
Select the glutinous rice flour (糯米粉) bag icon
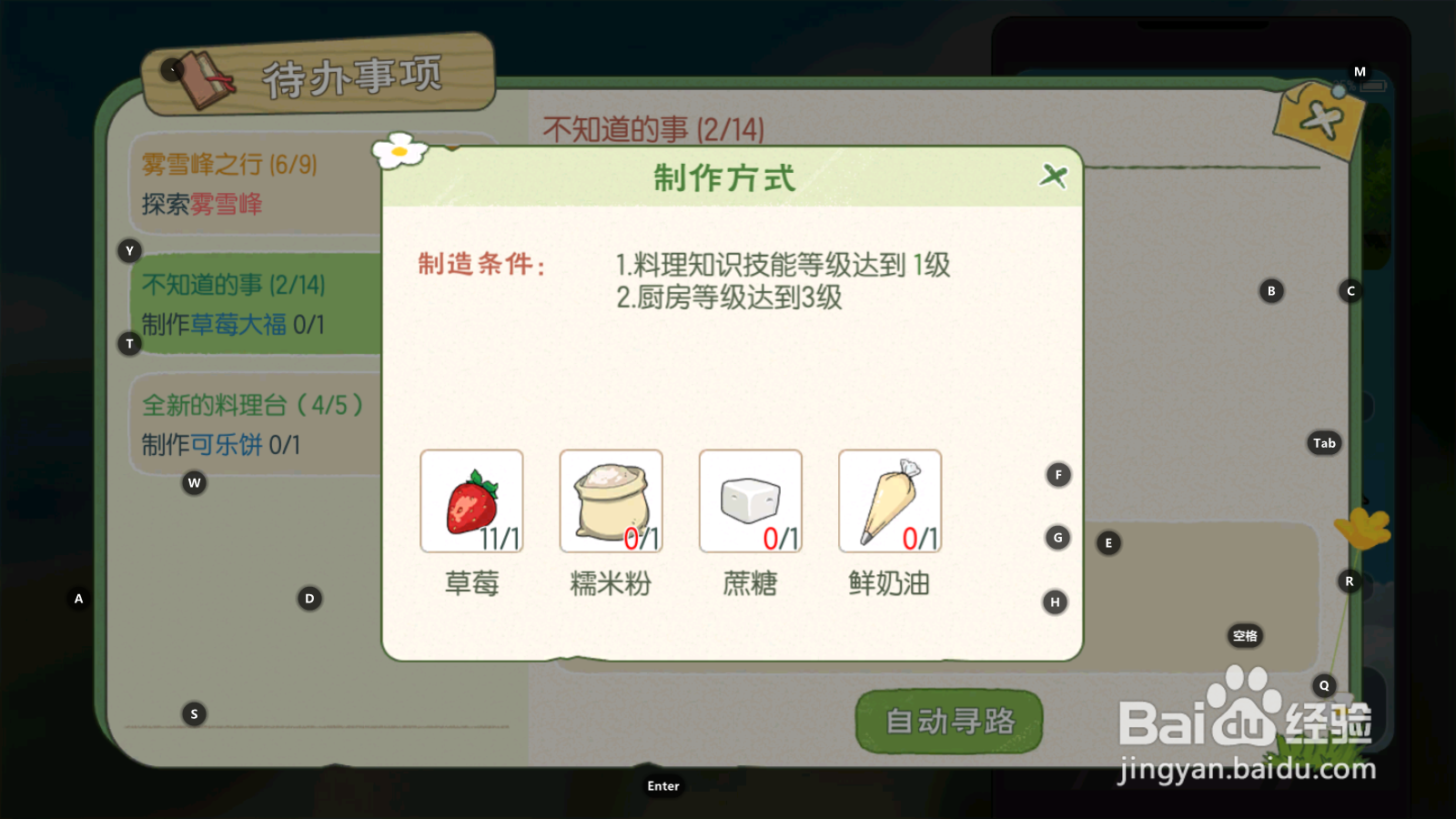coord(611,501)
